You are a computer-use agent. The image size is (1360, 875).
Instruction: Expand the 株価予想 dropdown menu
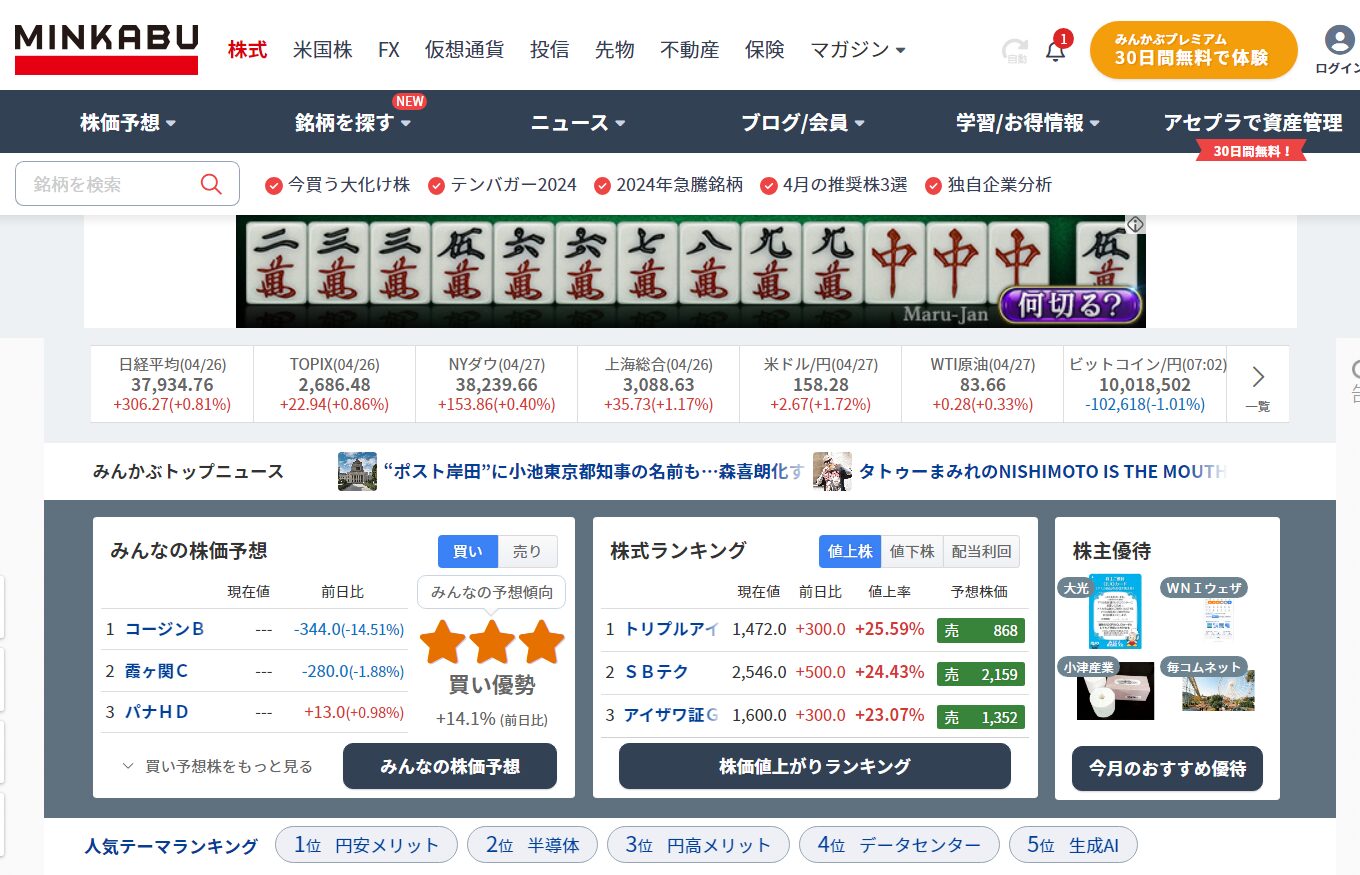tap(128, 123)
